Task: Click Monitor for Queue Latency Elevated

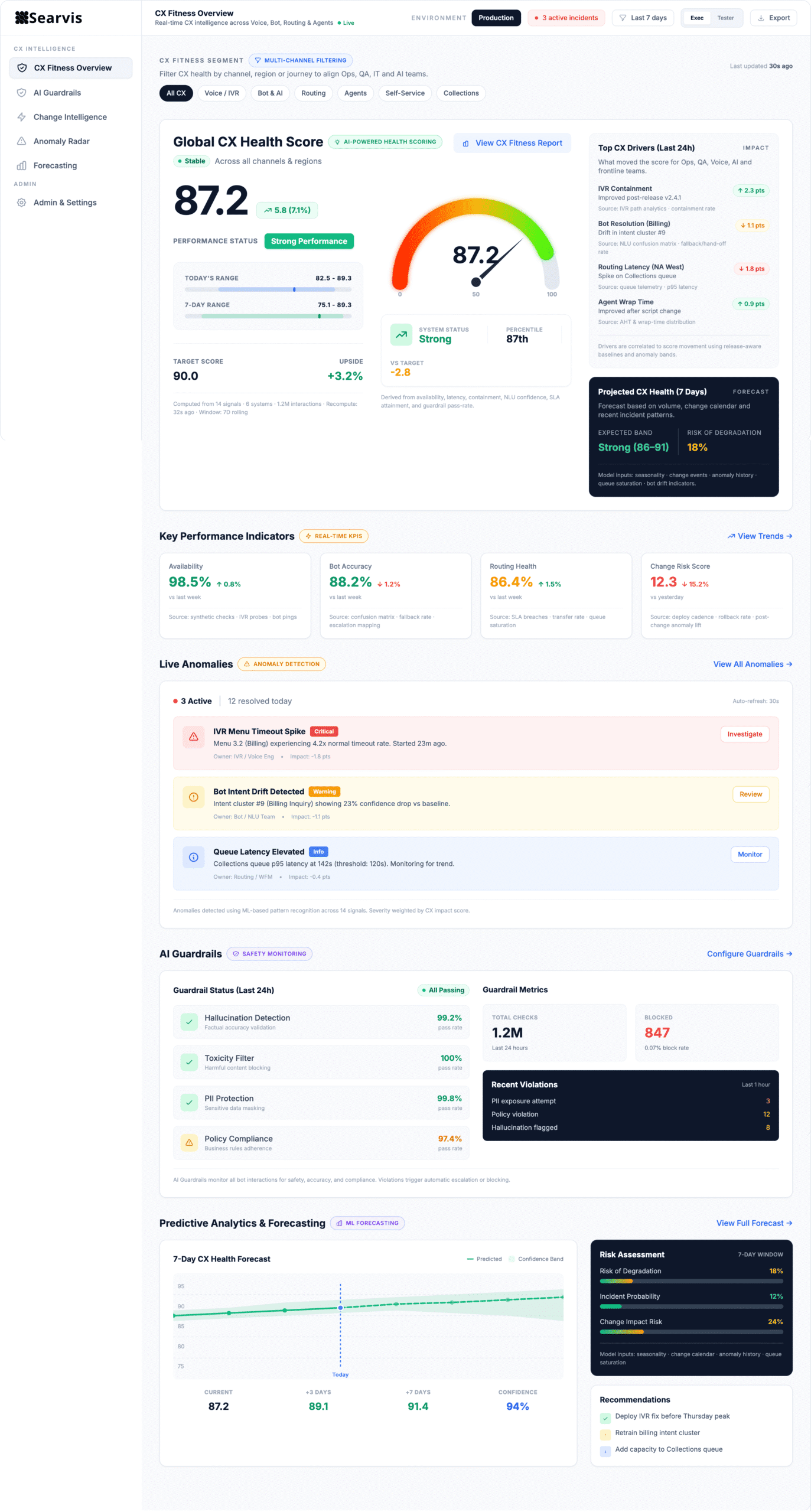Action: click(x=750, y=855)
